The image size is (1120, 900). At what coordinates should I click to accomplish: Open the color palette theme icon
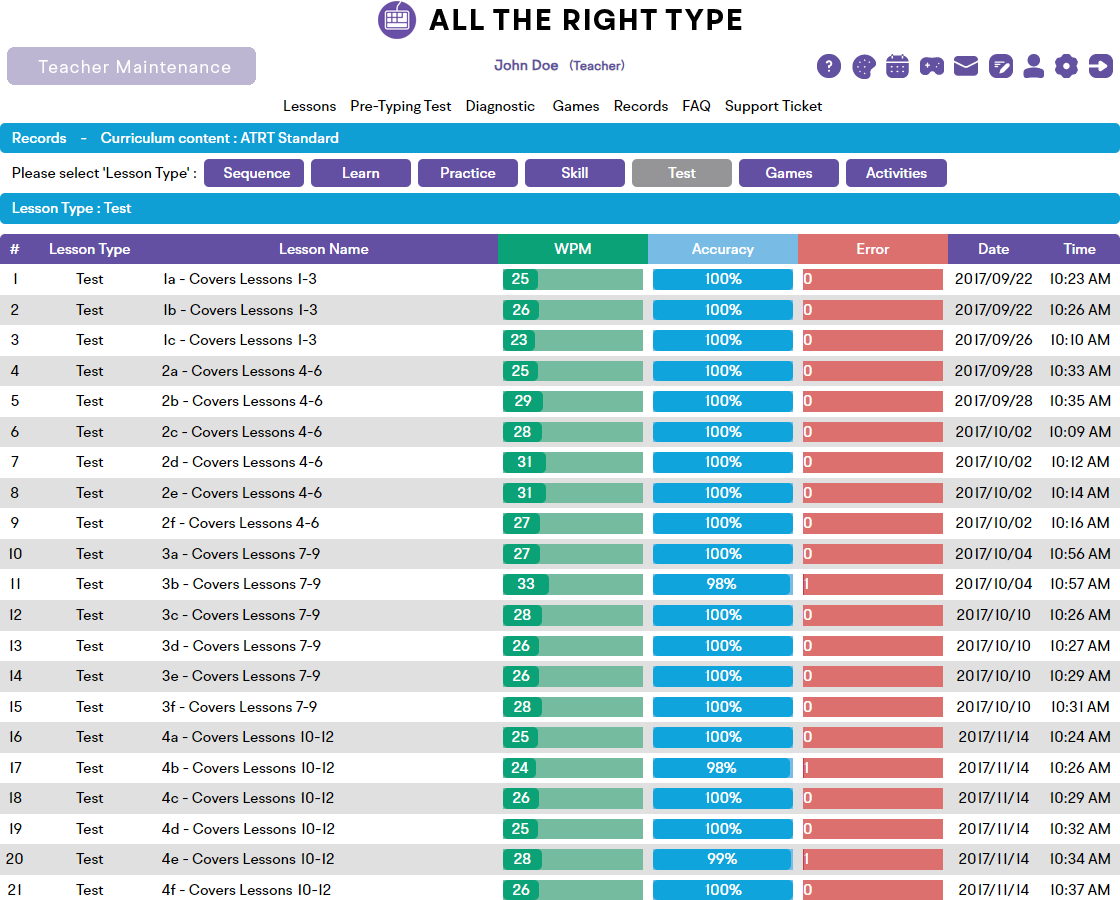tap(864, 66)
